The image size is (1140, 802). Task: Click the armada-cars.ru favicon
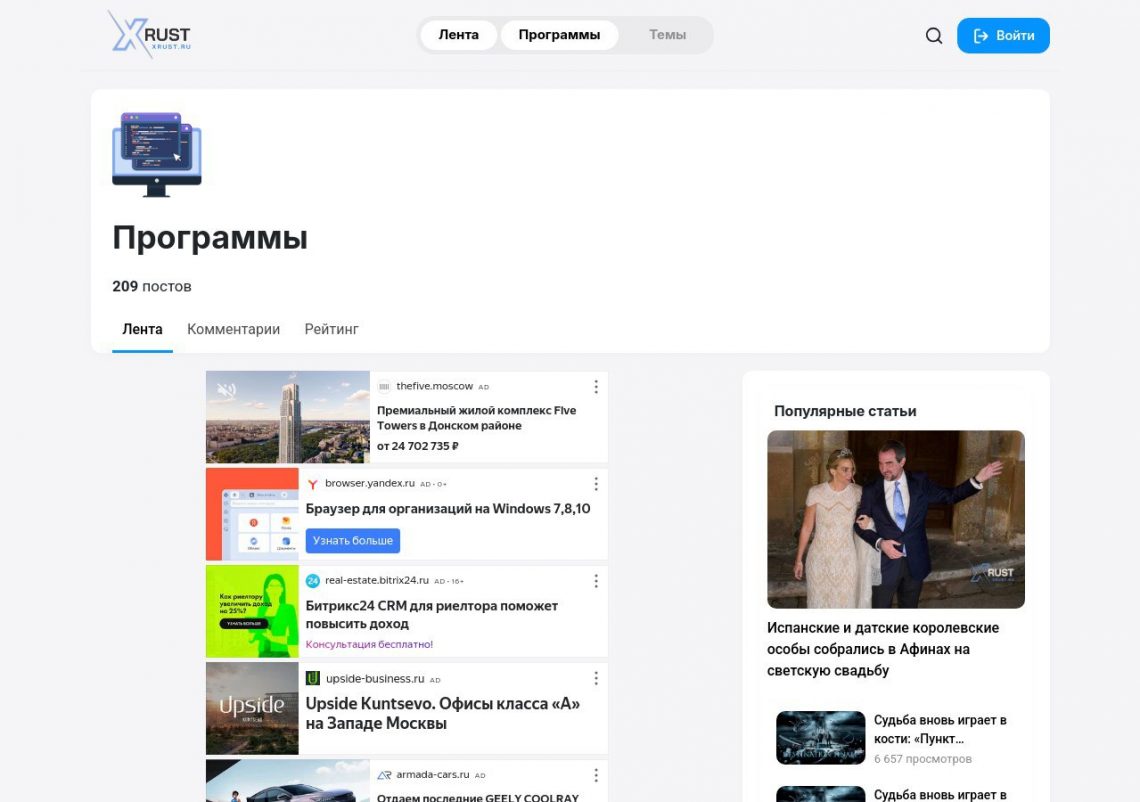(x=384, y=775)
